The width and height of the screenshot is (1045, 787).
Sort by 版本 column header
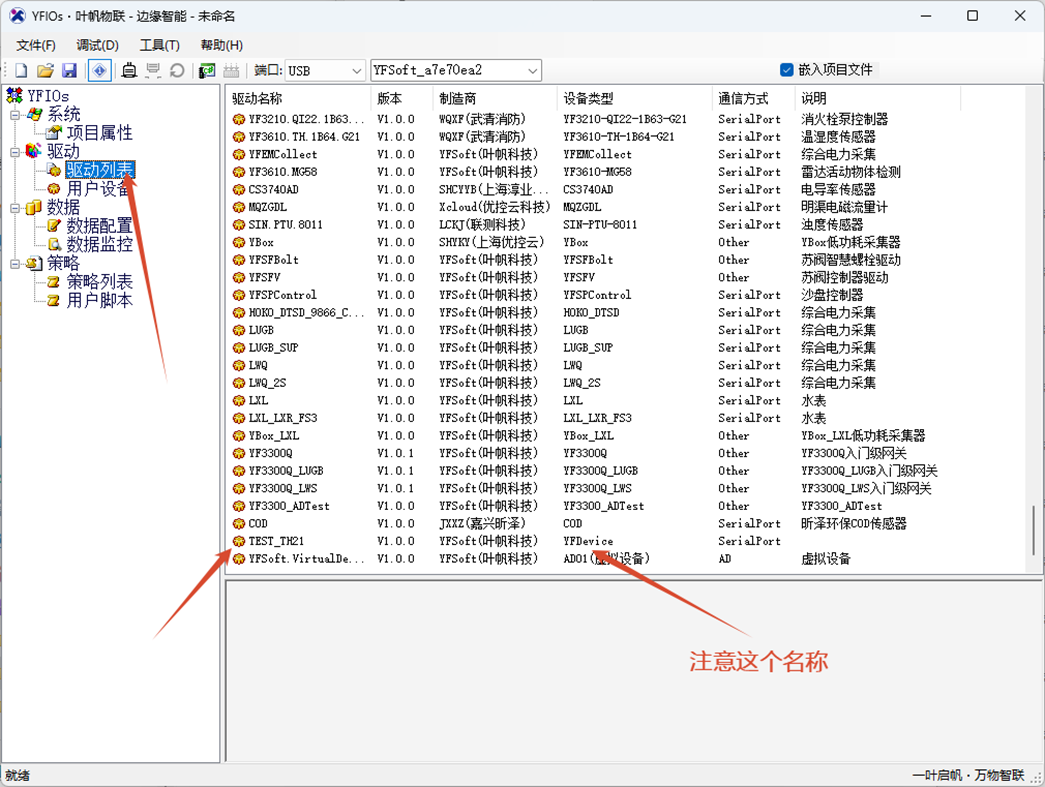click(402, 99)
